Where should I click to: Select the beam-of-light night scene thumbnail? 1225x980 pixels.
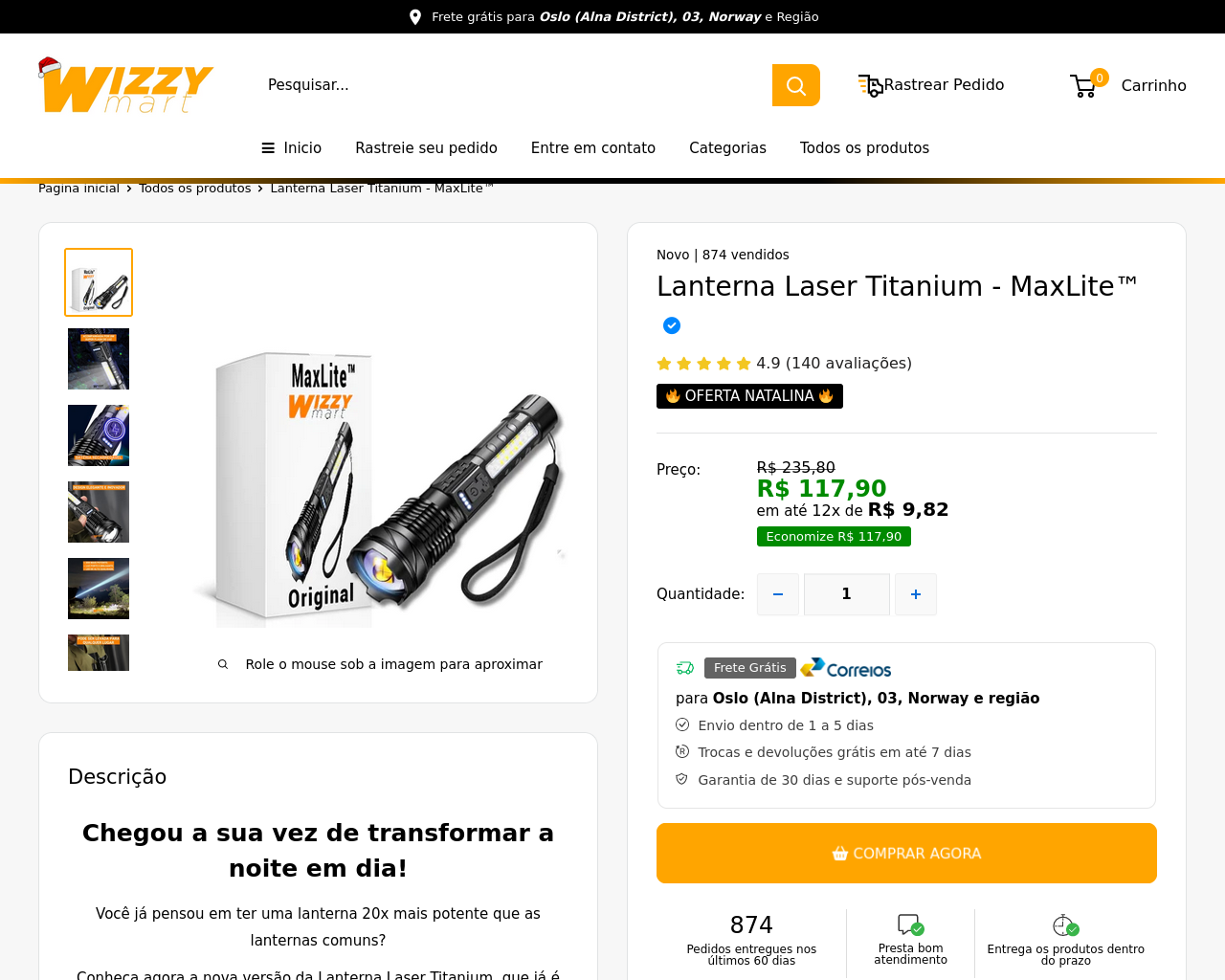[99, 589]
